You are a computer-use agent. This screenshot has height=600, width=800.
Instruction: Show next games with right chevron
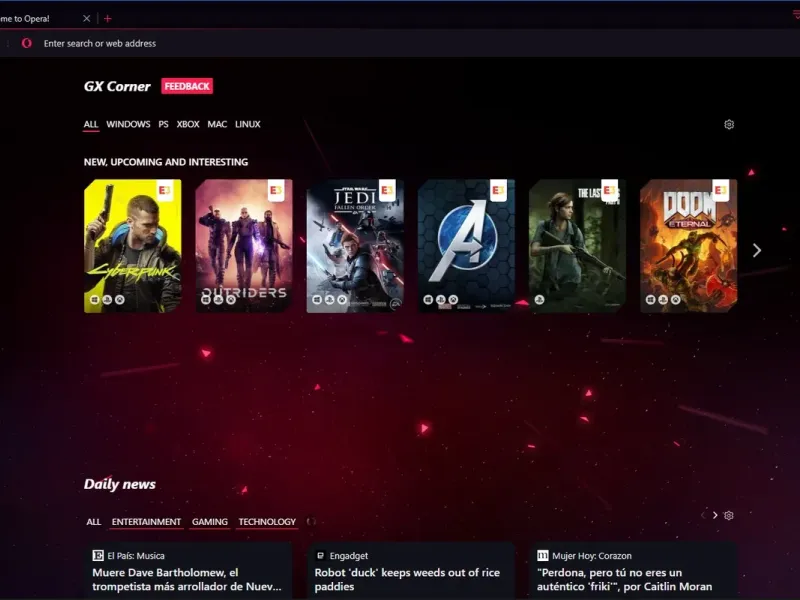[x=757, y=250]
